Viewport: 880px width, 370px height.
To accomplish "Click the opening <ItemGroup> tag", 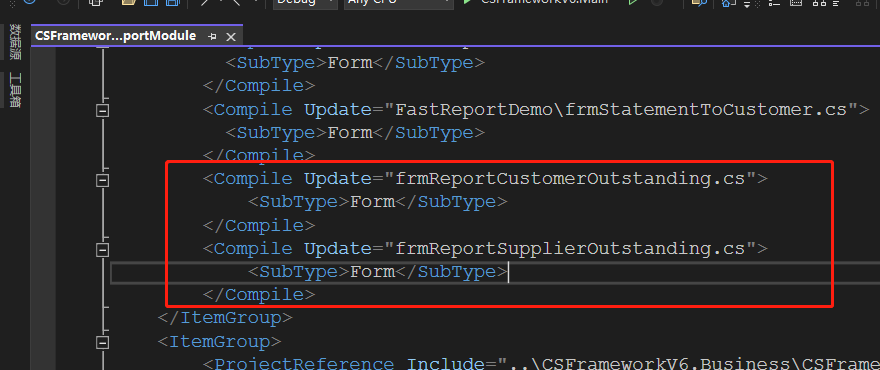I will tap(219, 341).
